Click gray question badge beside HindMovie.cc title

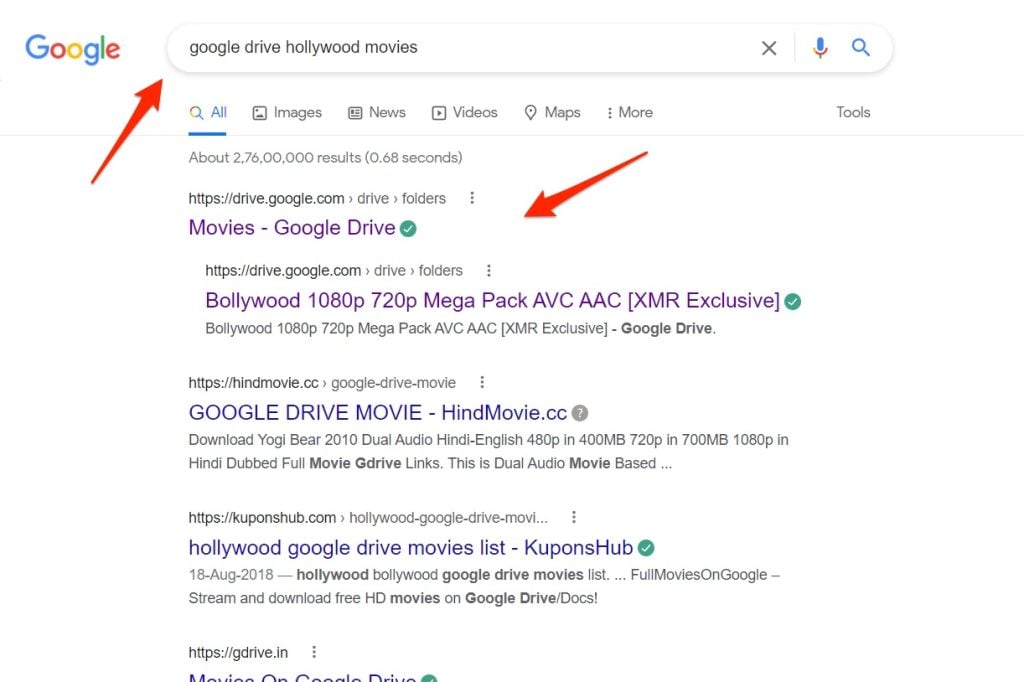(x=580, y=413)
